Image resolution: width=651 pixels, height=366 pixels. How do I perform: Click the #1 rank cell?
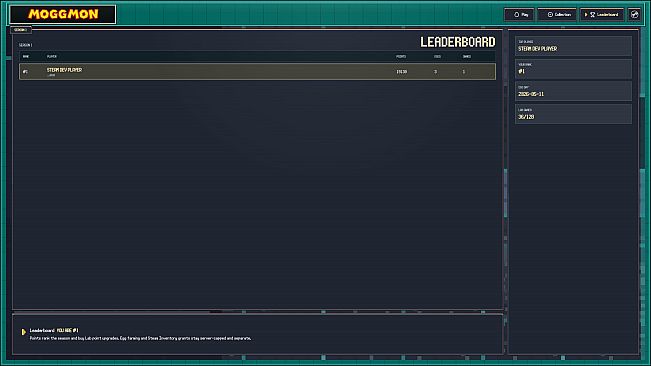click(x=25, y=72)
